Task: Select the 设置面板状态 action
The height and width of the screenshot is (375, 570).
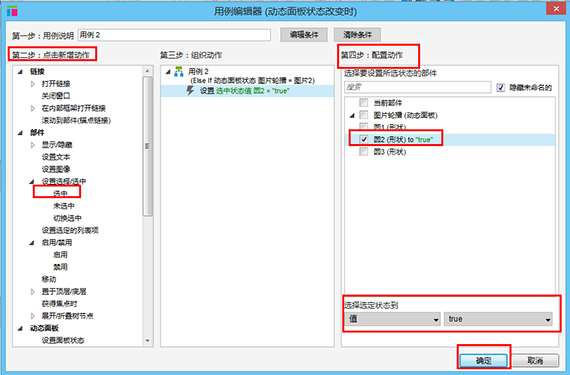Action: point(63,340)
